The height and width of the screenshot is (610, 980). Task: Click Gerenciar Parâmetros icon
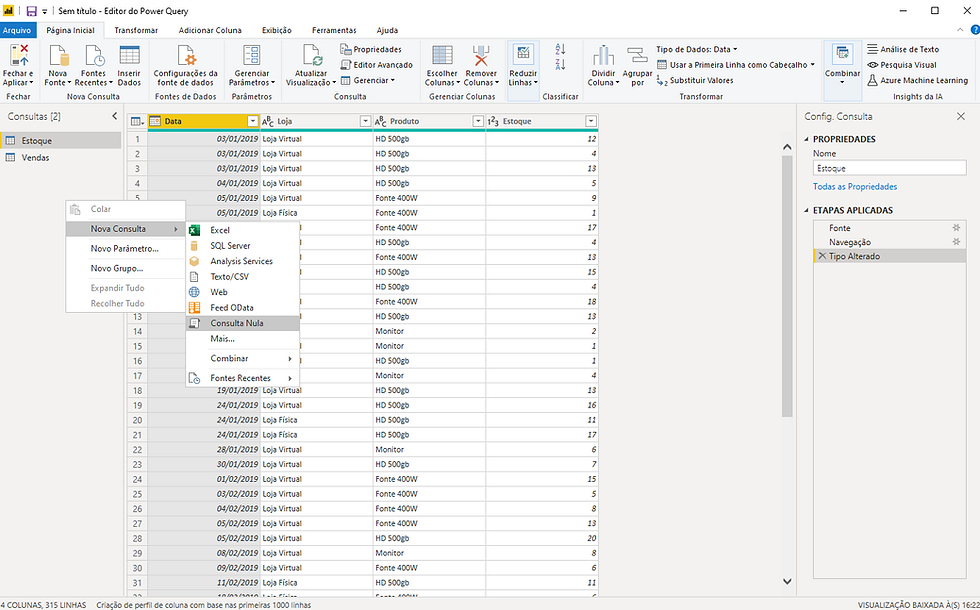pos(252,56)
